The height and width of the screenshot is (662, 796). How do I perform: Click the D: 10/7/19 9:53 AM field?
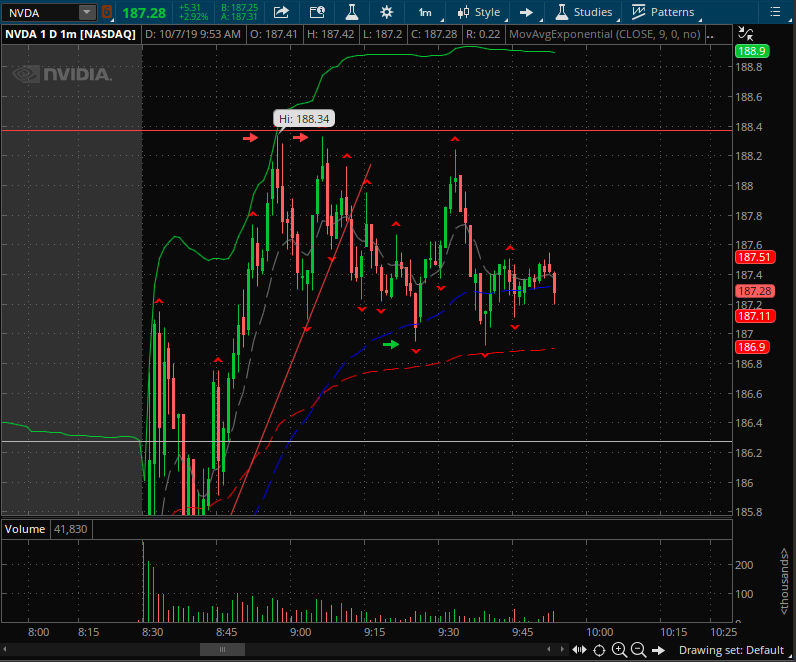click(x=193, y=35)
